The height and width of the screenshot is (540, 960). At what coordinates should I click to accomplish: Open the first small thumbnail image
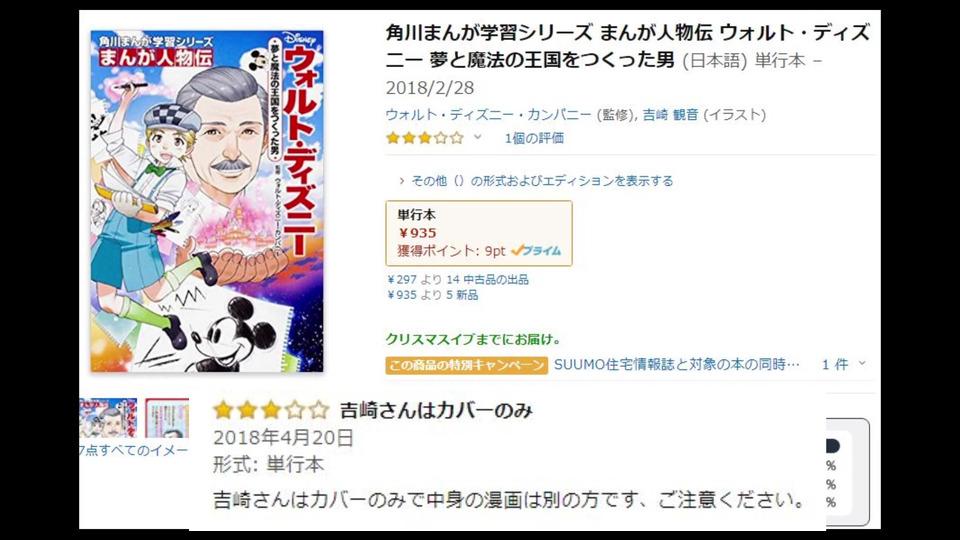(108, 418)
